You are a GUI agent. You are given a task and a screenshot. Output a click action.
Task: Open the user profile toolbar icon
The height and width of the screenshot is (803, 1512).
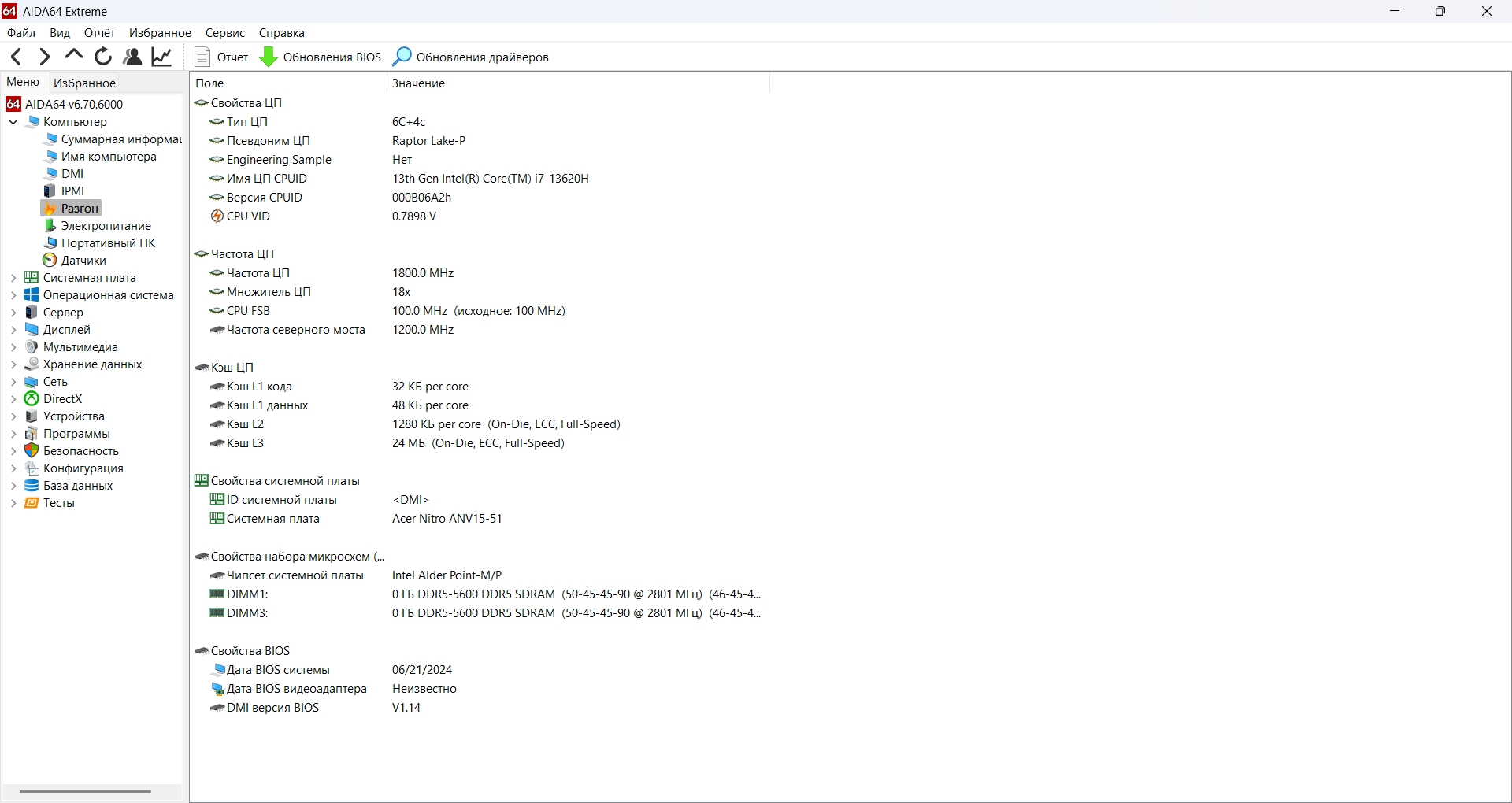(x=132, y=57)
